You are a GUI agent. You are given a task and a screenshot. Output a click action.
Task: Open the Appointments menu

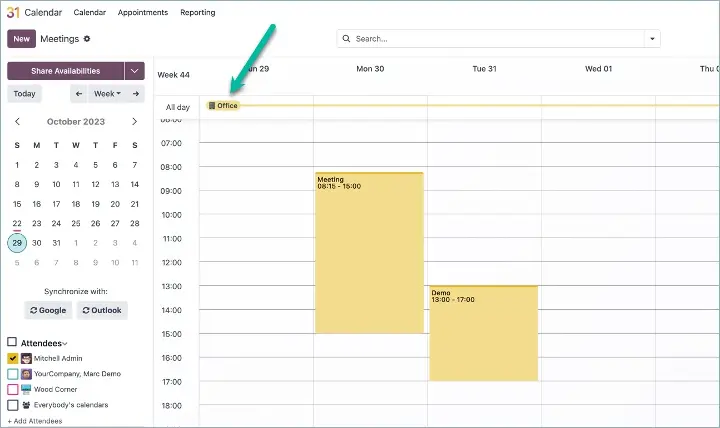[142, 12]
